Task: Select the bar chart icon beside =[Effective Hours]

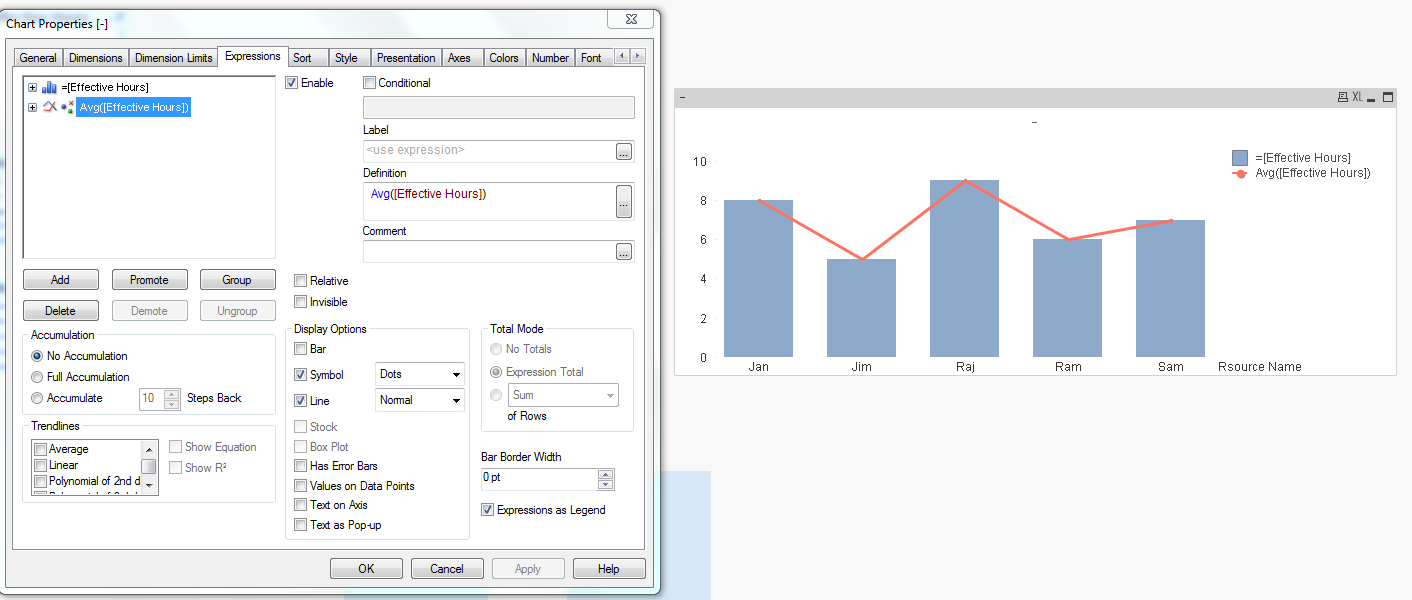Action: [x=49, y=87]
